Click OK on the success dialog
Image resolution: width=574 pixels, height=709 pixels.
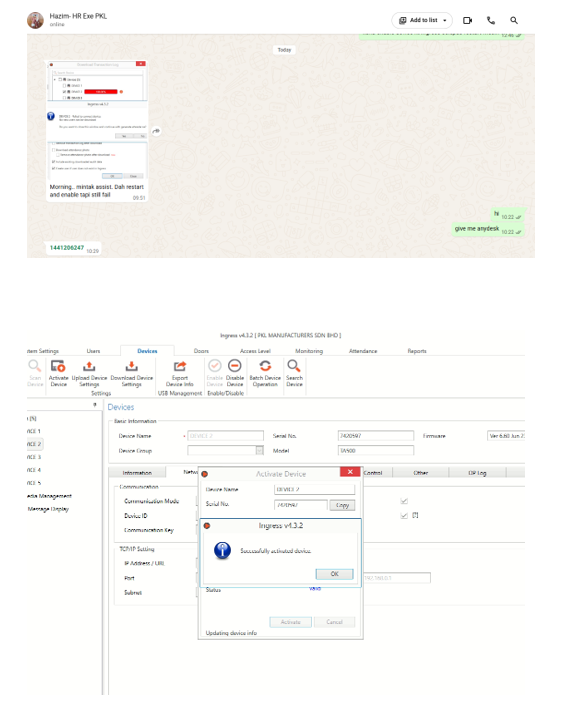(x=334, y=574)
